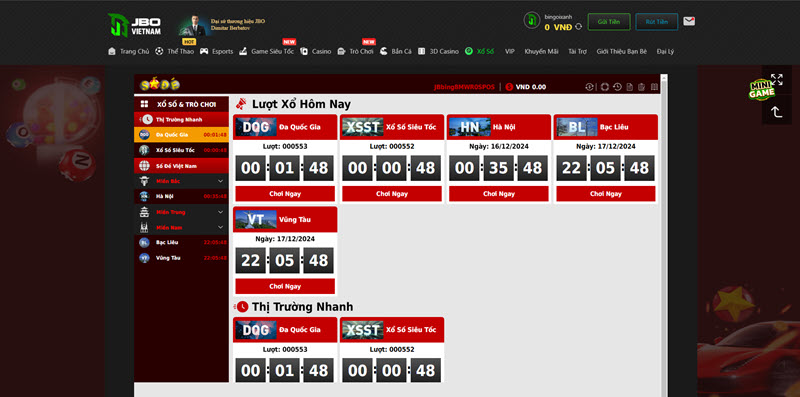Screen dimensions: 800x397
Task: Click the JBO Vietnam logo
Action: click(x=135, y=25)
